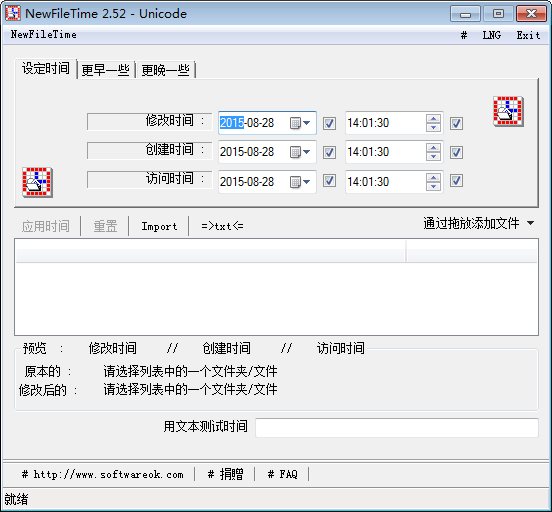Click the NewFileTime icon at top right of the time panel
Image resolution: width=552 pixels, height=512 pixels.
(508, 111)
